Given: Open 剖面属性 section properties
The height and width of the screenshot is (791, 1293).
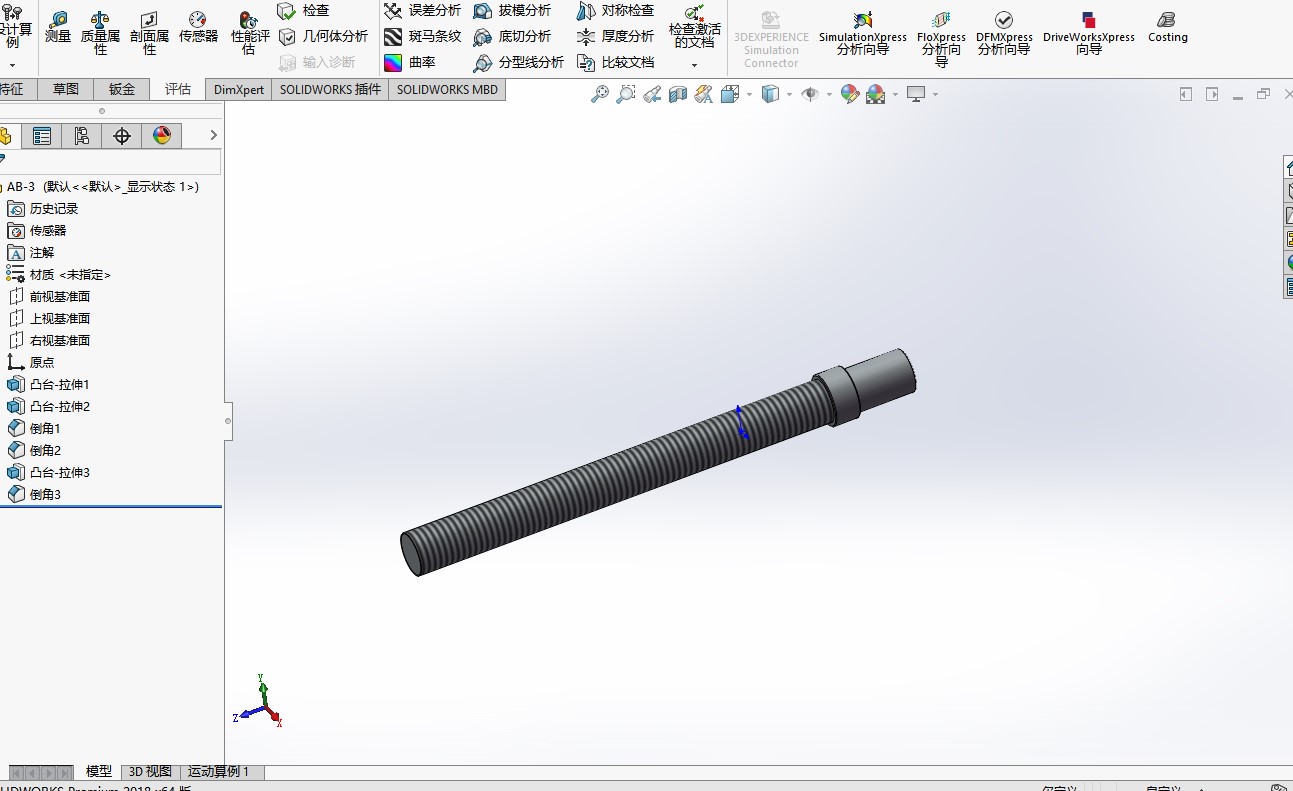Looking at the screenshot, I should click(x=149, y=33).
